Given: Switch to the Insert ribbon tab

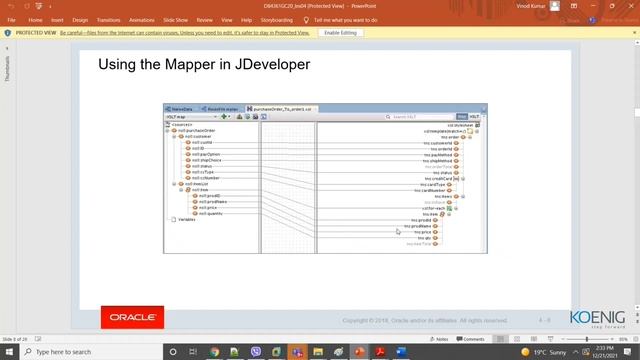Looking at the screenshot, I should tap(57, 20).
